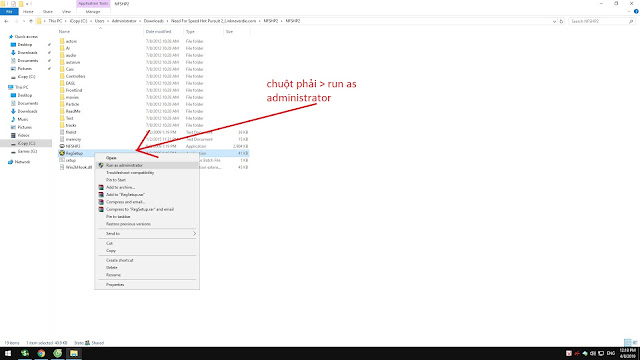
Task: Select the memory text document icon
Action: (x=62, y=139)
